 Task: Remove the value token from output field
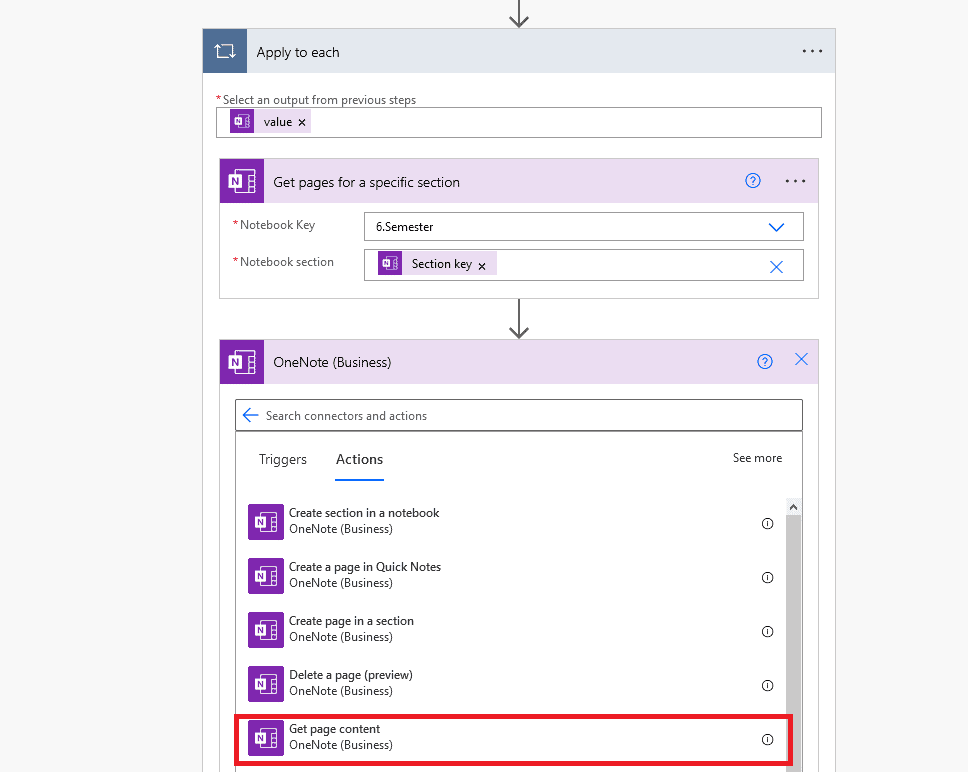pyautogui.click(x=302, y=122)
